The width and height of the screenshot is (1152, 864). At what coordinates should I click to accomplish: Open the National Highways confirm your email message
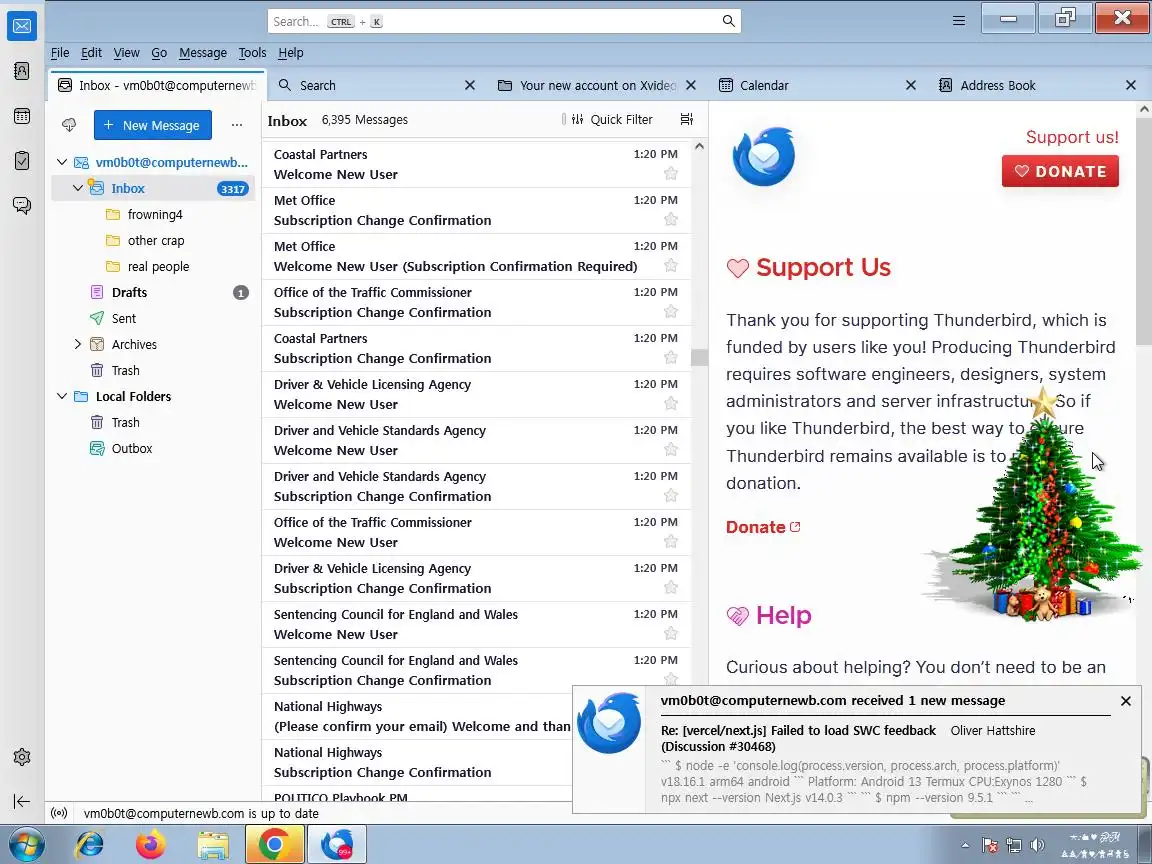tap(419, 716)
